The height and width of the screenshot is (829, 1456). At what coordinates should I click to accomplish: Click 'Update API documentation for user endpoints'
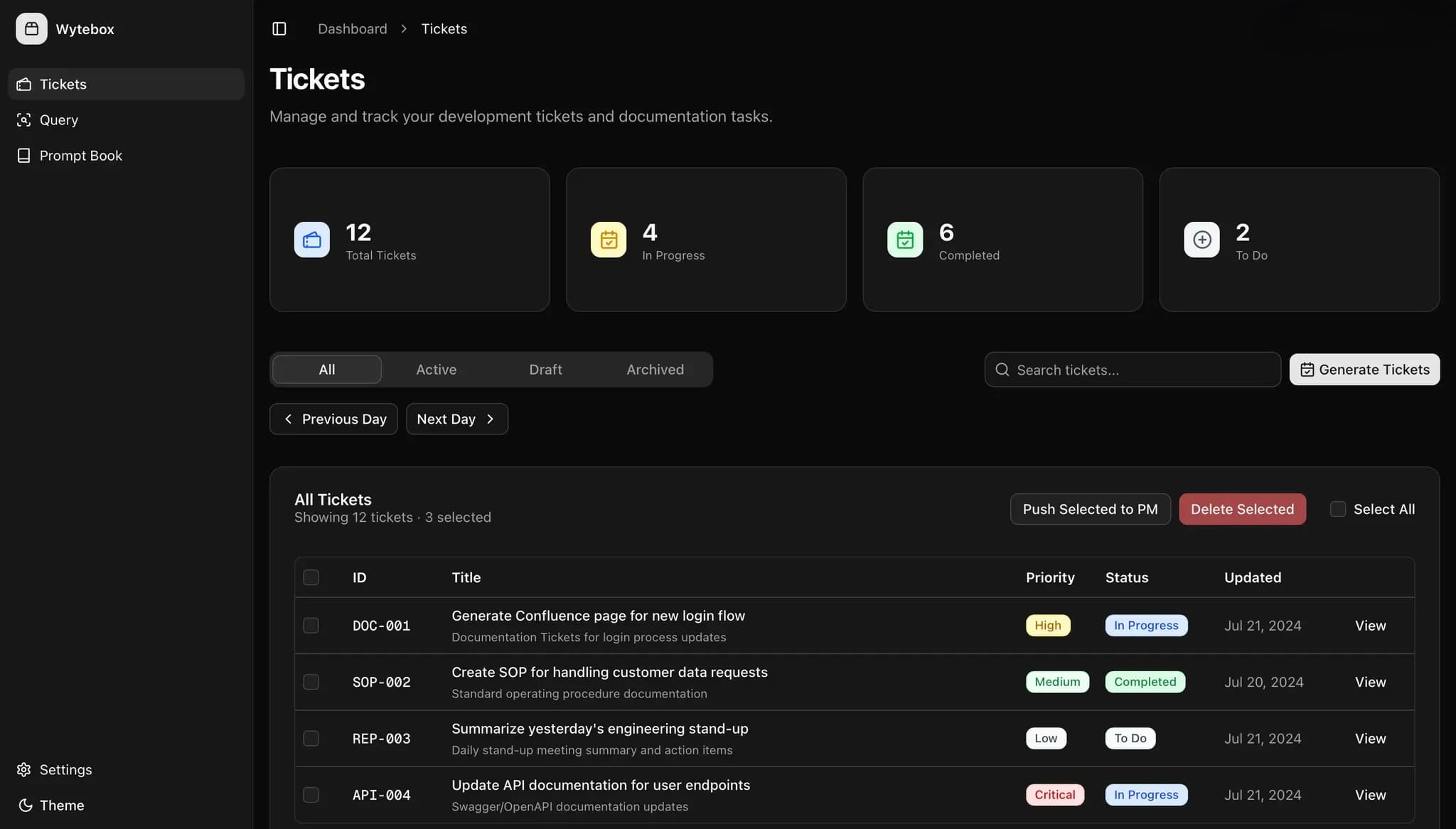[x=601, y=785]
